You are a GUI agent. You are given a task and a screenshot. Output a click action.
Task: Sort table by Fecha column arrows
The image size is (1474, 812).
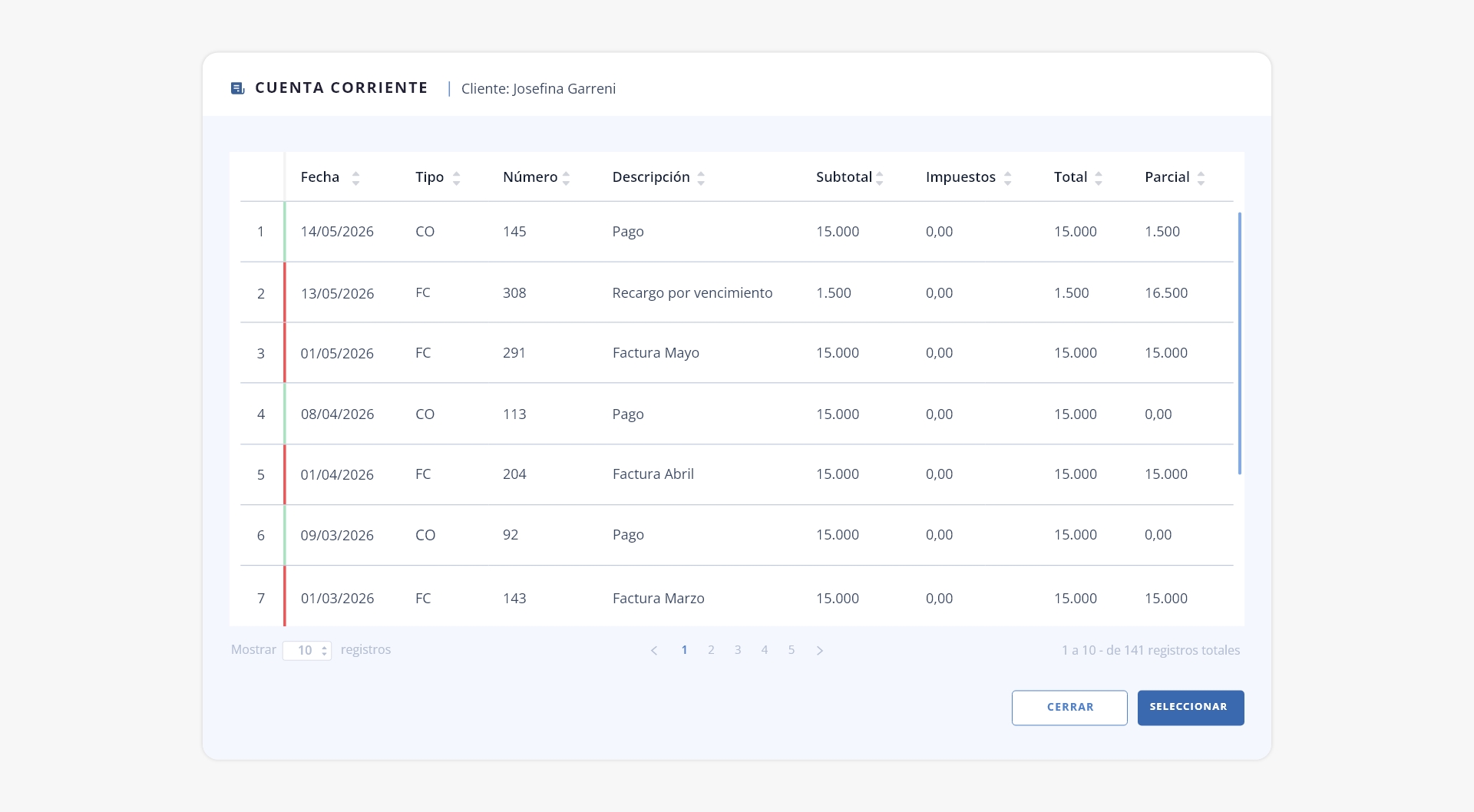coord(355,178)
